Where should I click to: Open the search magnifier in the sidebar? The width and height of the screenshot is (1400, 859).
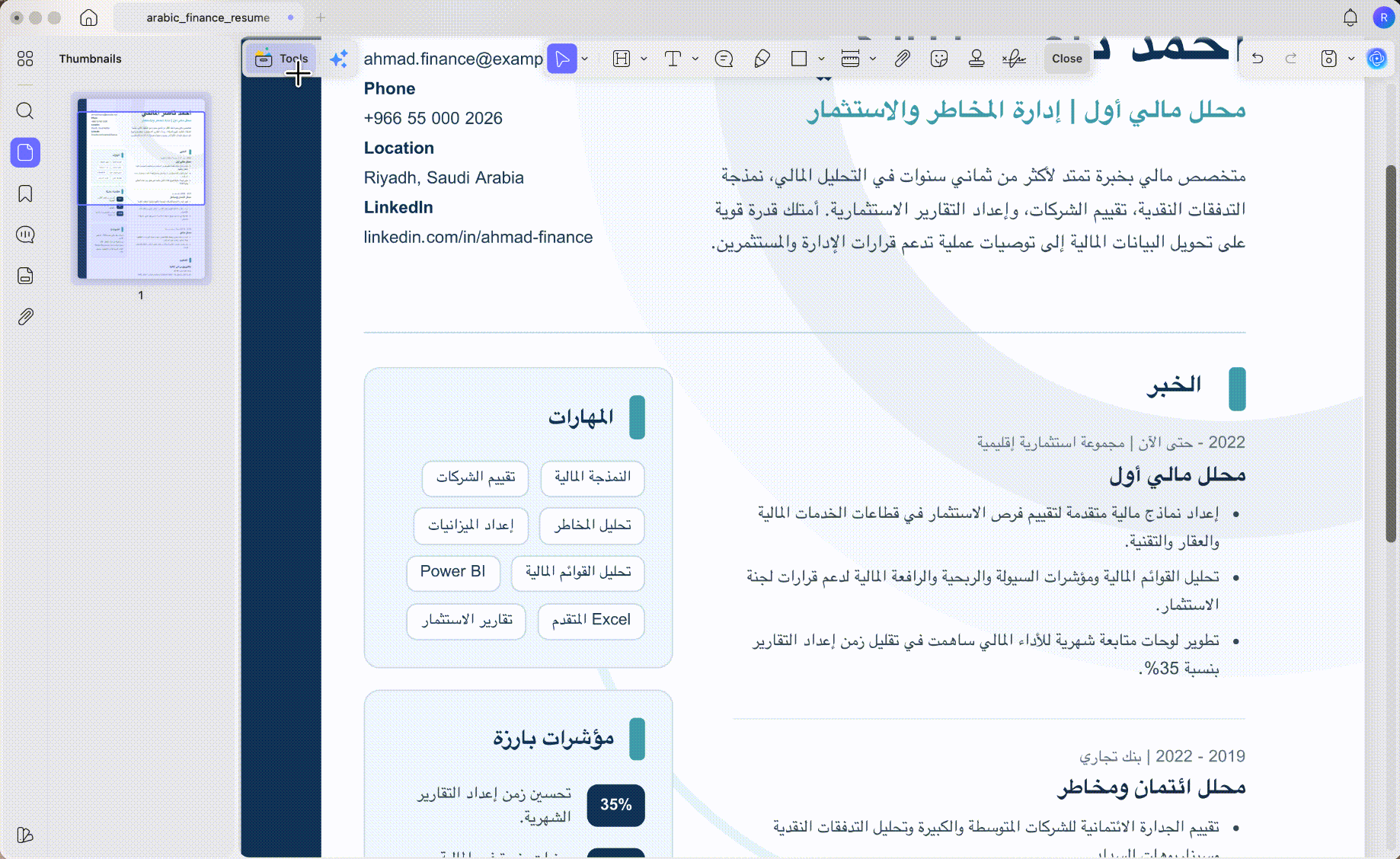pyautogui.click(x=25, y=111)
